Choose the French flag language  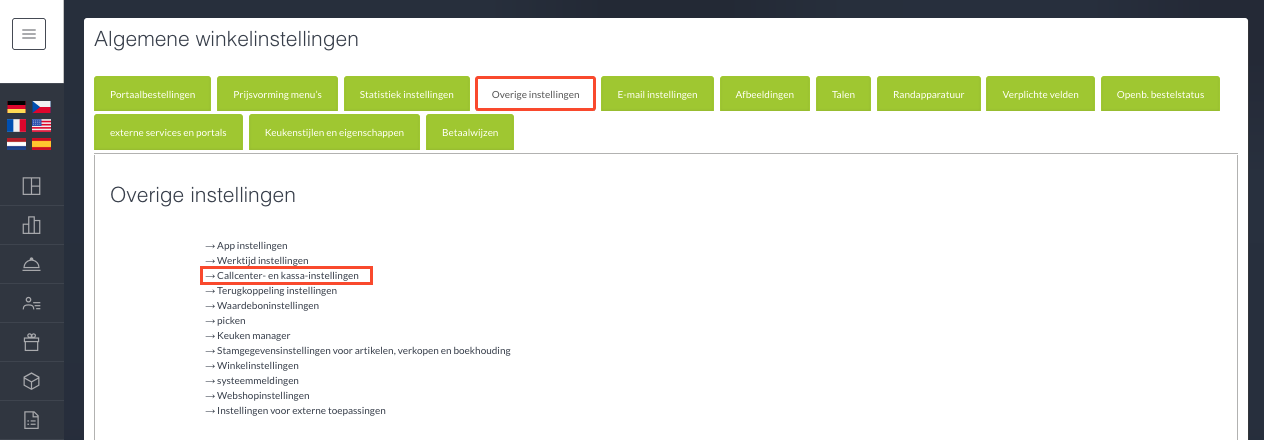(17, 125)
